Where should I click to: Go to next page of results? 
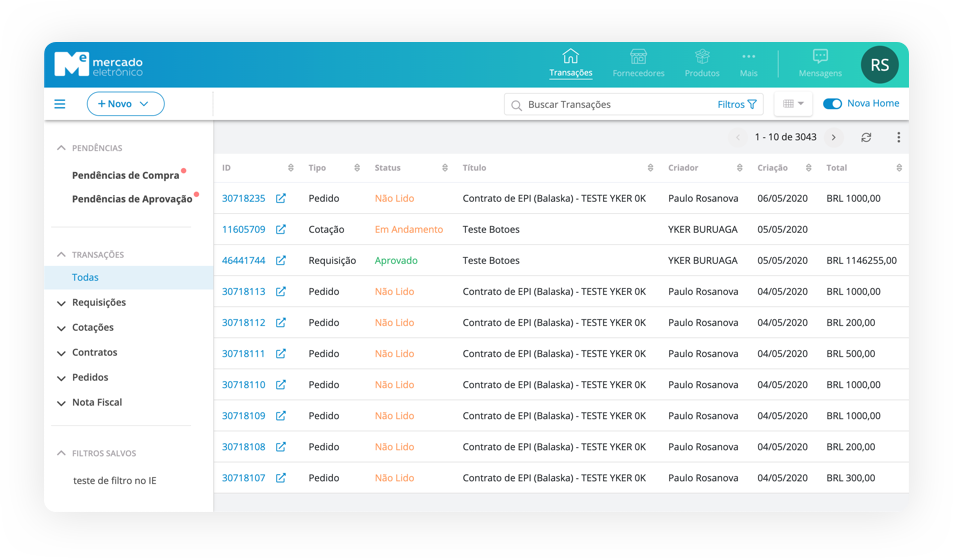(834, 137)
